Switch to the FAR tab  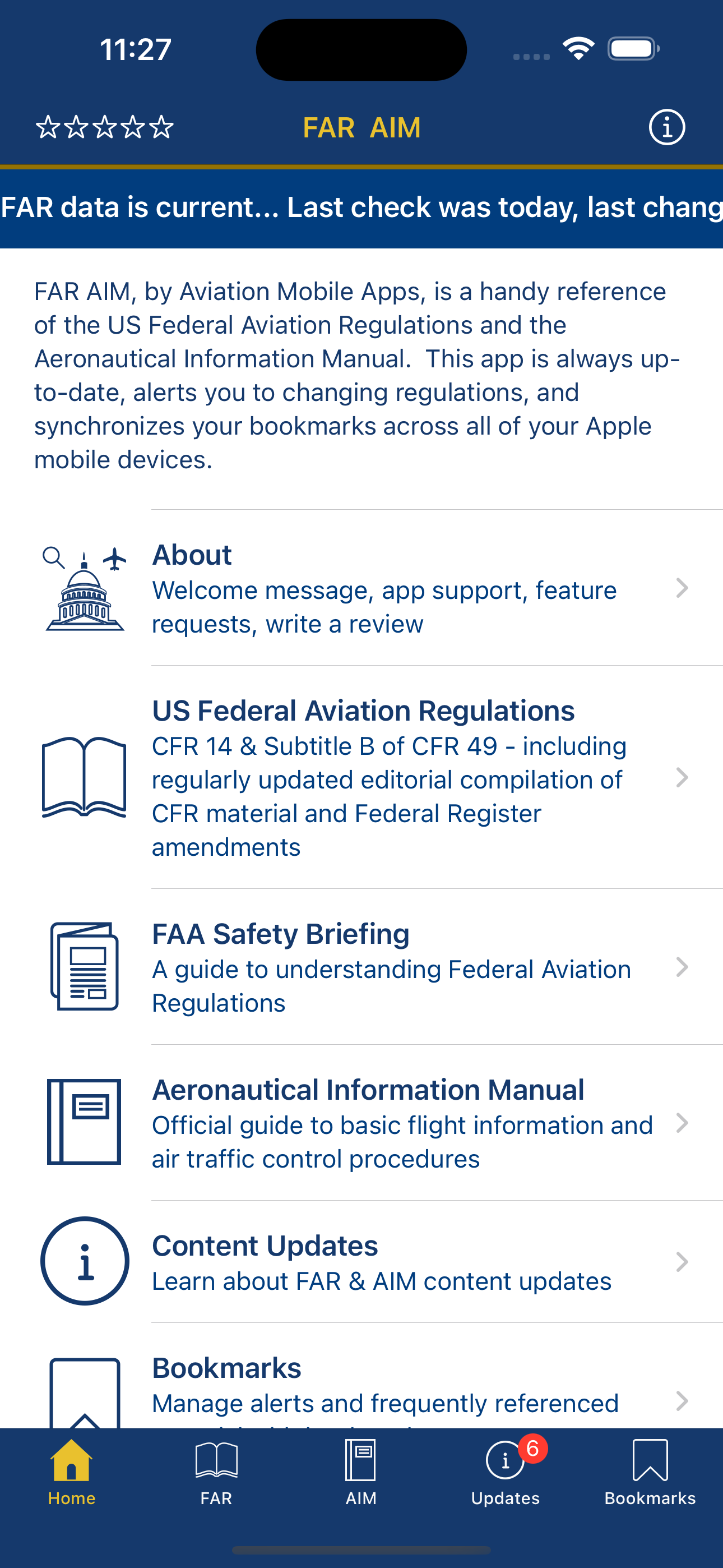pyautogui.click(x=216, y=1472)
